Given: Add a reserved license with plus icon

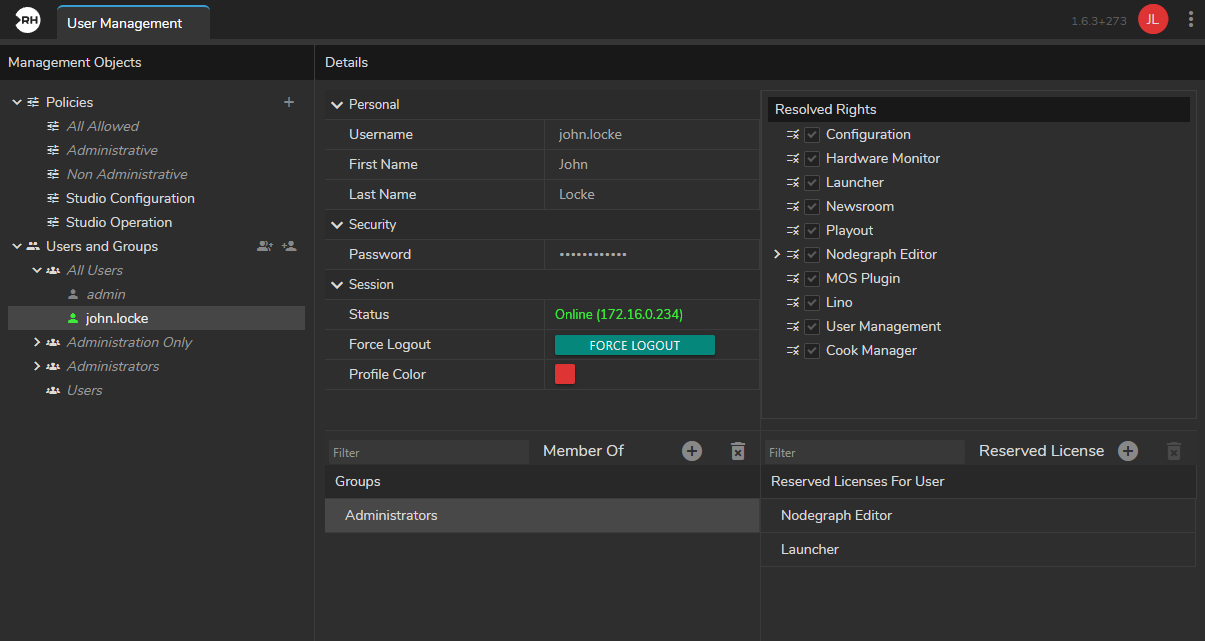Looking at the screenshot, I should click(x=1128, y=451).
